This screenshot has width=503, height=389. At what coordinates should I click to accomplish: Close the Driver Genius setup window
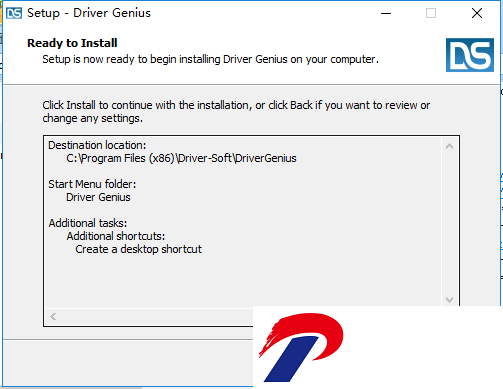[477, 13]
